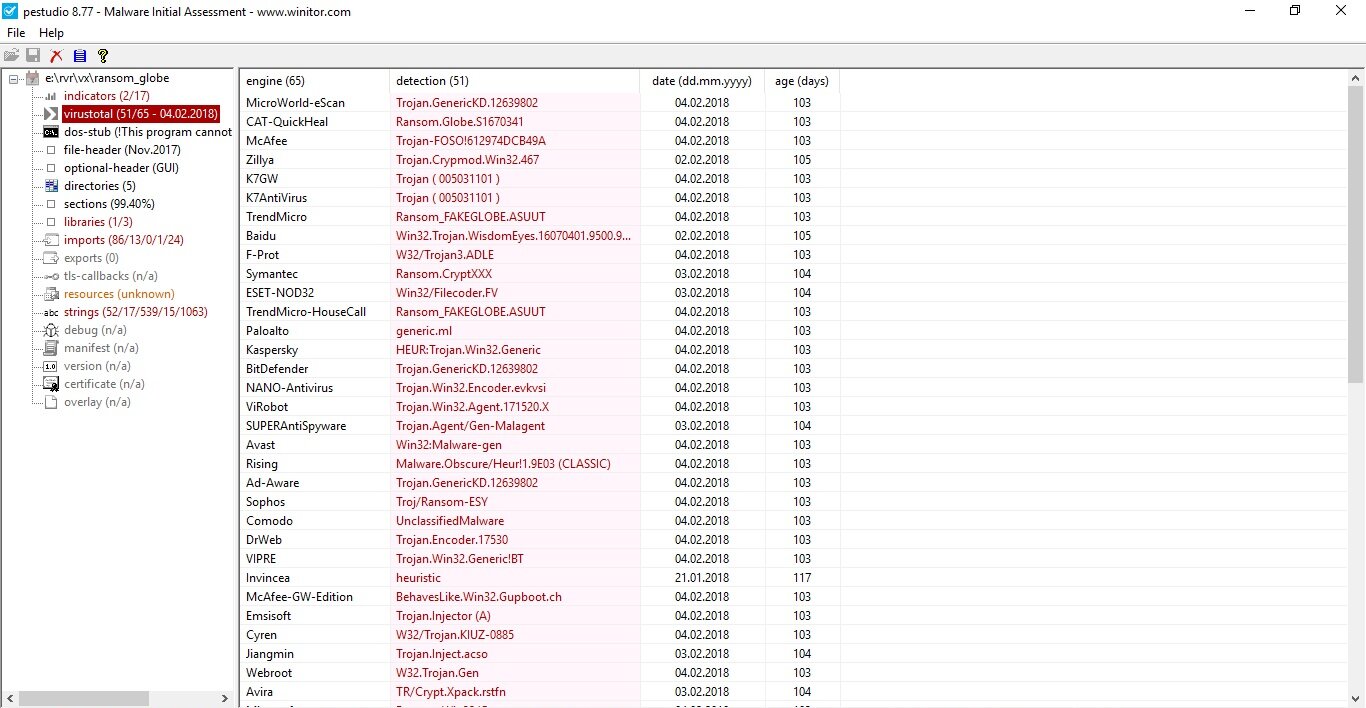Sort by the detection (51) column header
1366x708 pixels.
coord(514,81)
